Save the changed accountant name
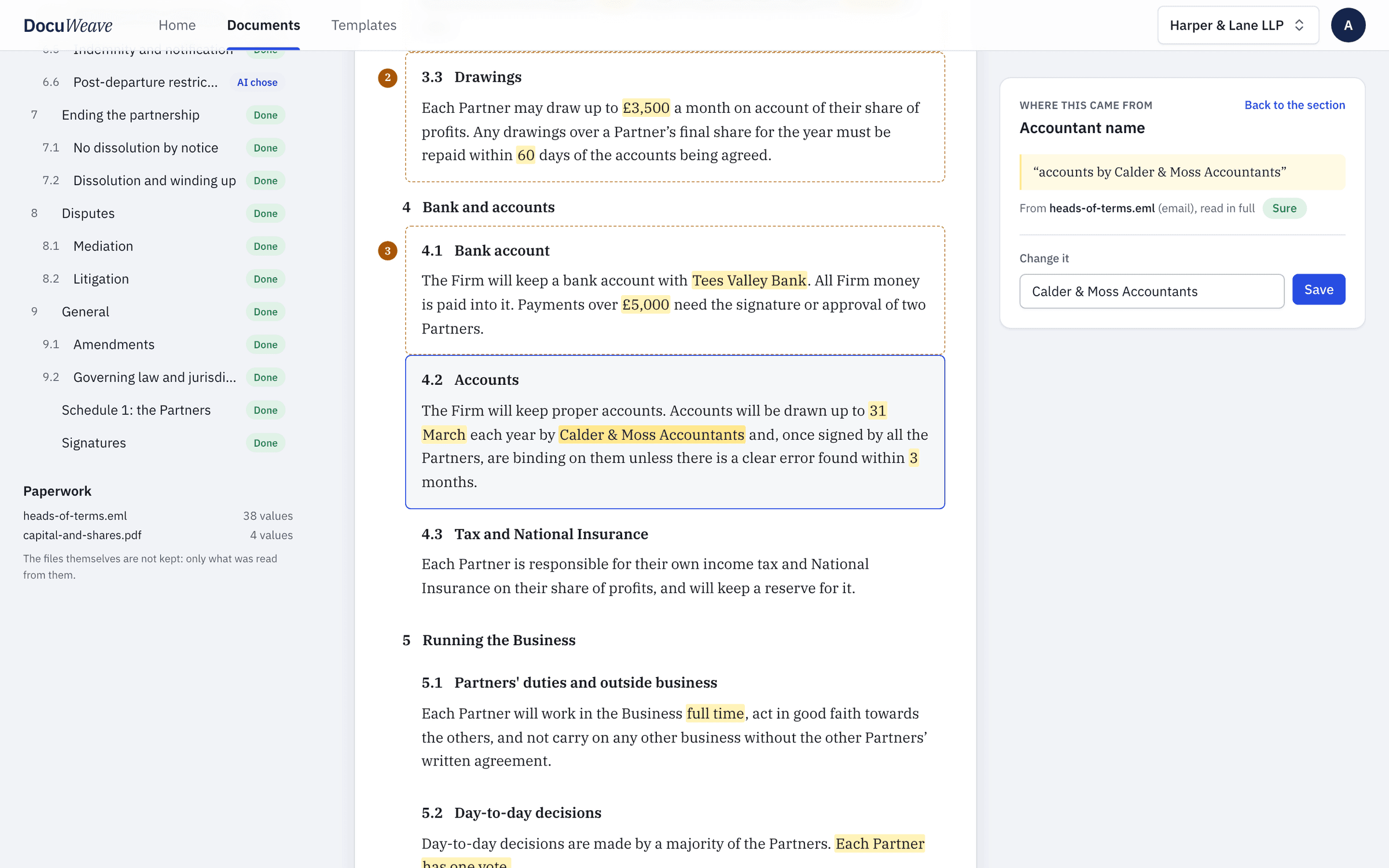This screenshot has height=868, width=1389. point(1318,289)
